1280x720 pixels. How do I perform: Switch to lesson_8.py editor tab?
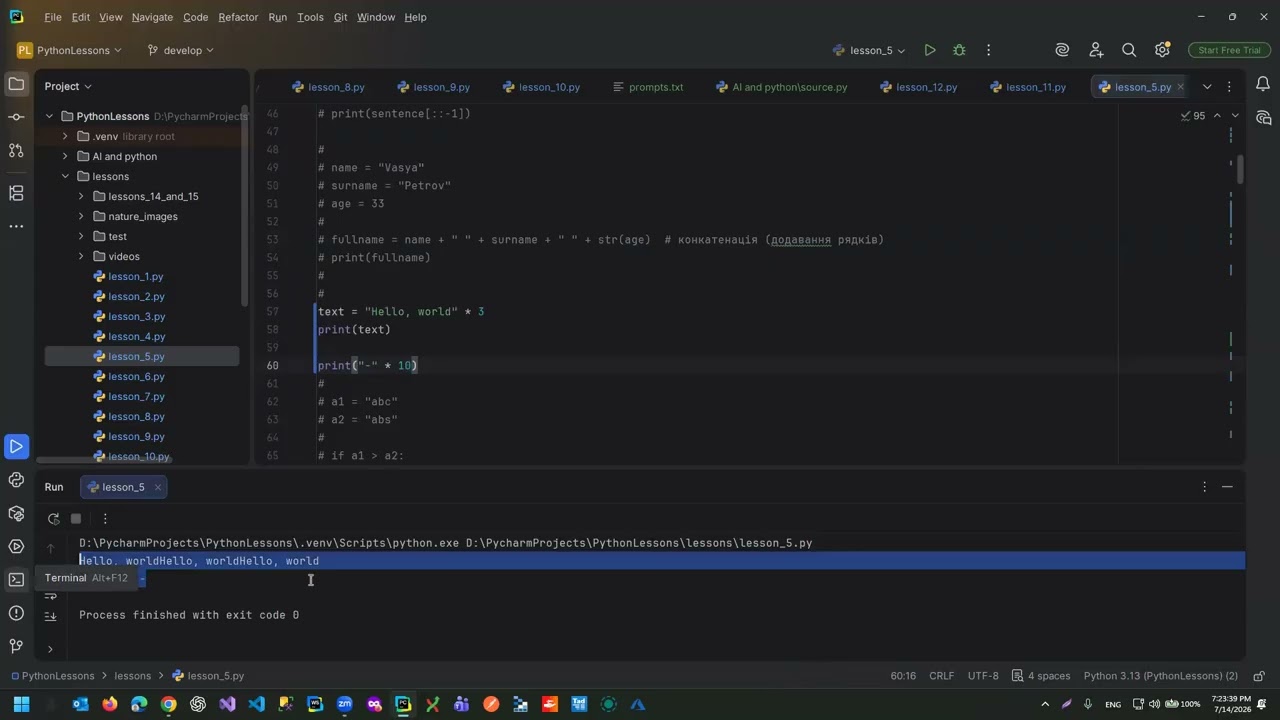[x=328, y=87]
